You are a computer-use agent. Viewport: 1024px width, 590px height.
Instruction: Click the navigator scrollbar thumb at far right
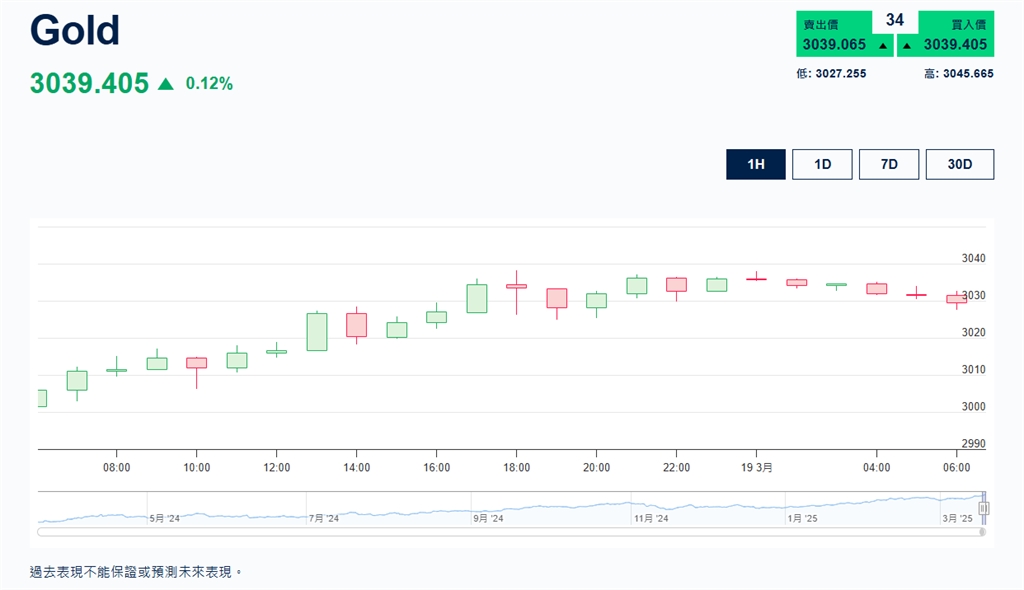(x=982, y=532)
